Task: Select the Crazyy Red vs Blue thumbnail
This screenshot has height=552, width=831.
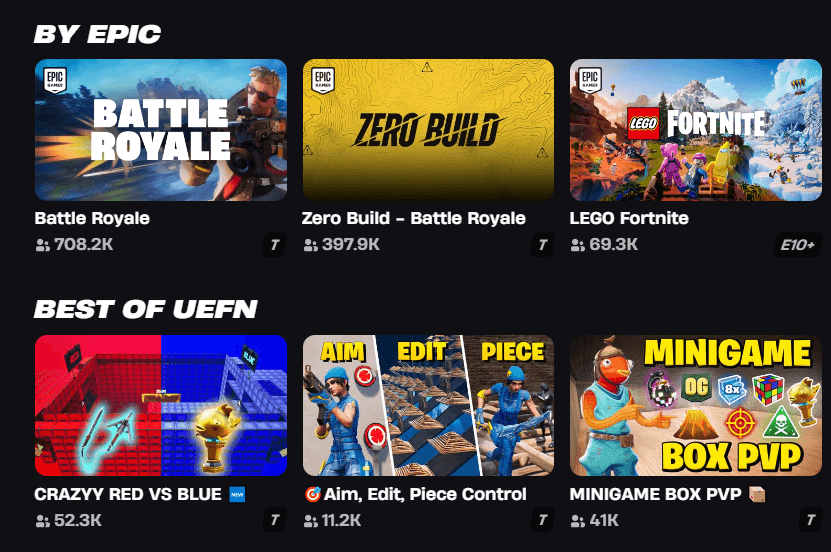Action: (x=161, y=405)
